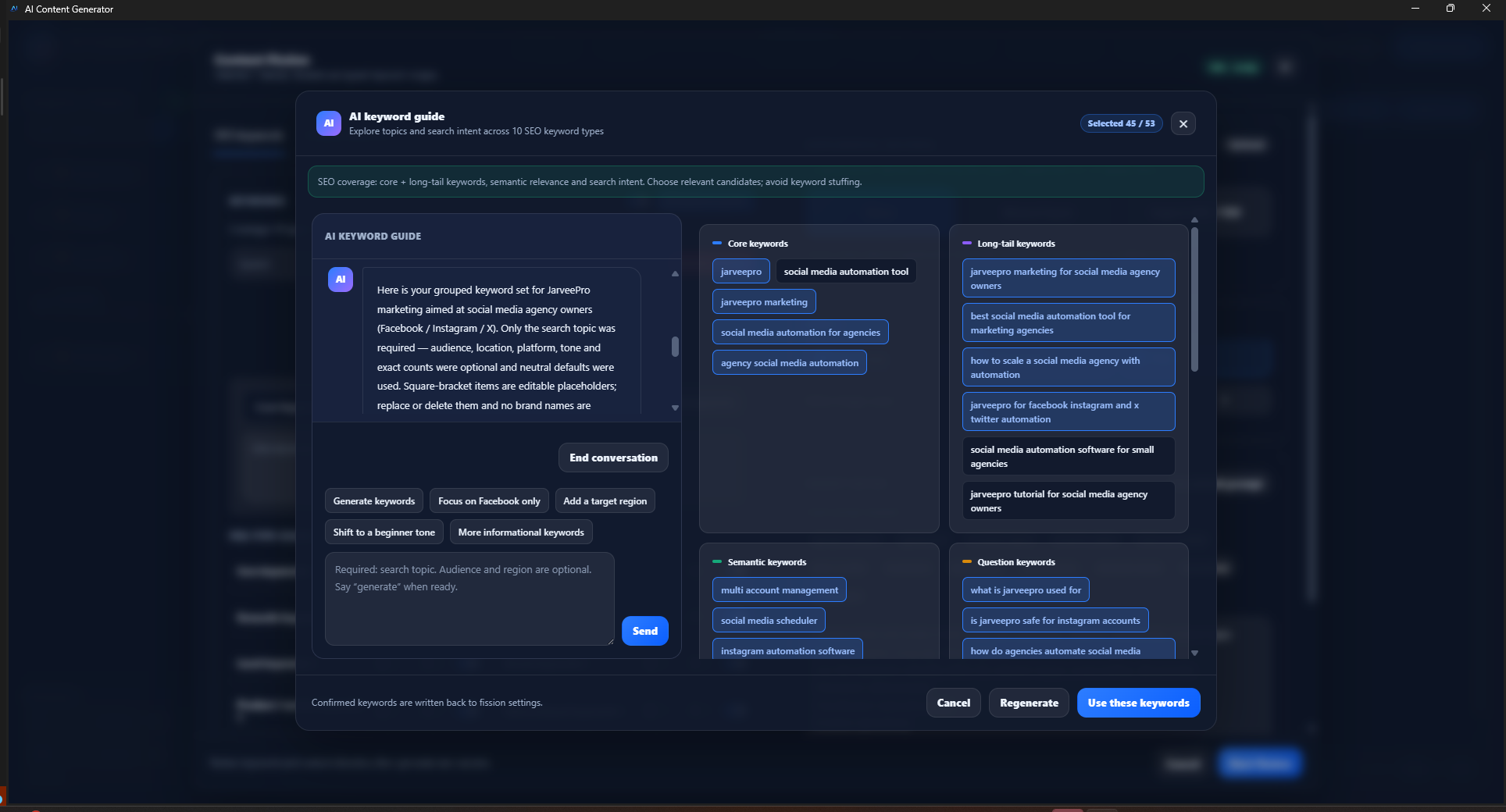Click the chat message scrollbar thumb

pos(675,347)
